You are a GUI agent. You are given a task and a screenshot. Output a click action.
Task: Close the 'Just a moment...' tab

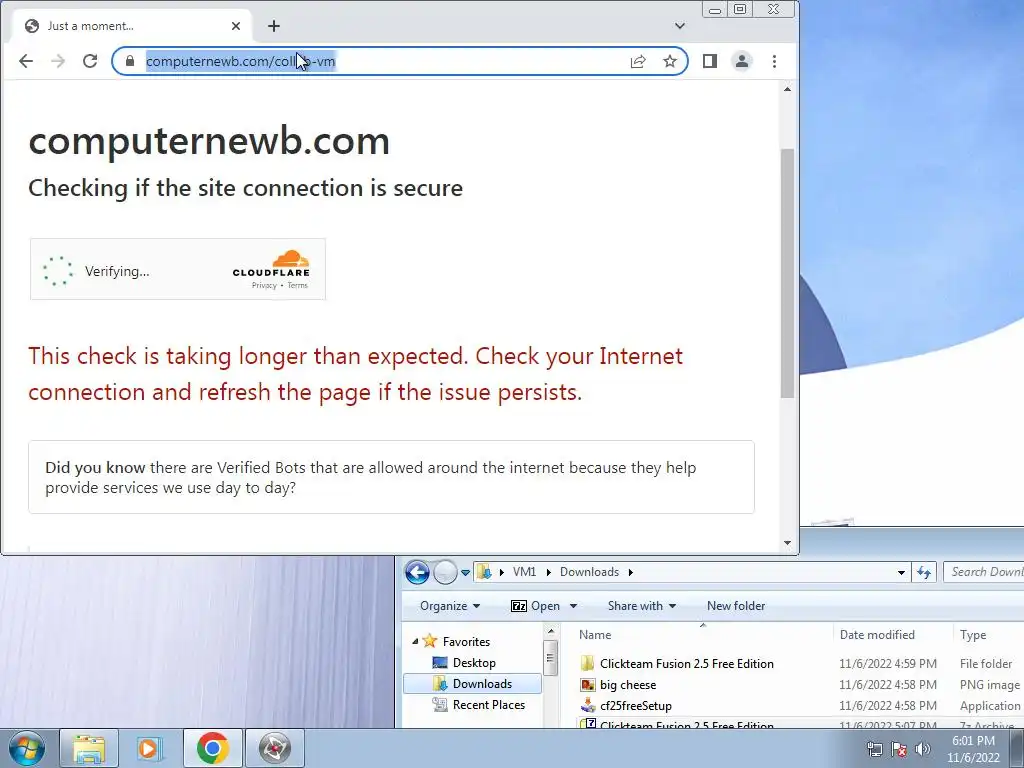[236, 26]
